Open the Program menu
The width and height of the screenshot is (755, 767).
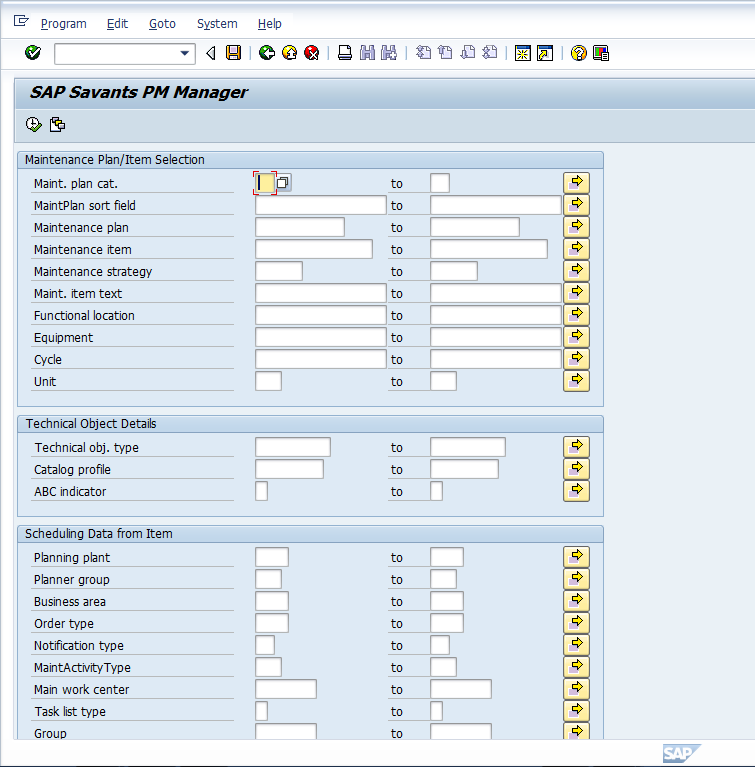click(64, 23)
